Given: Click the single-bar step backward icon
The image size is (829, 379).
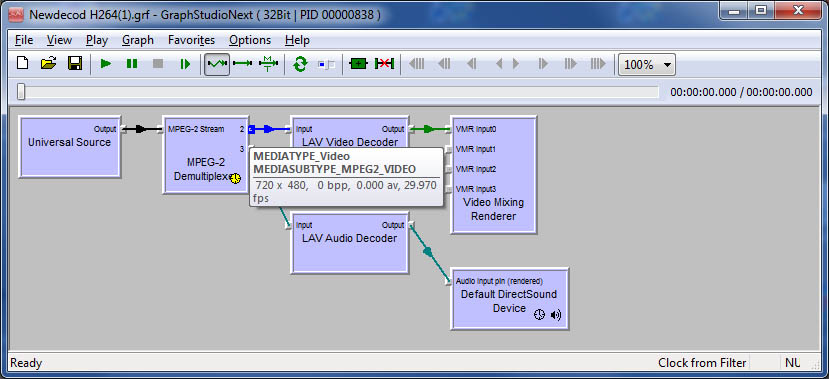Looking at the screenshot, I should [471, 64].
